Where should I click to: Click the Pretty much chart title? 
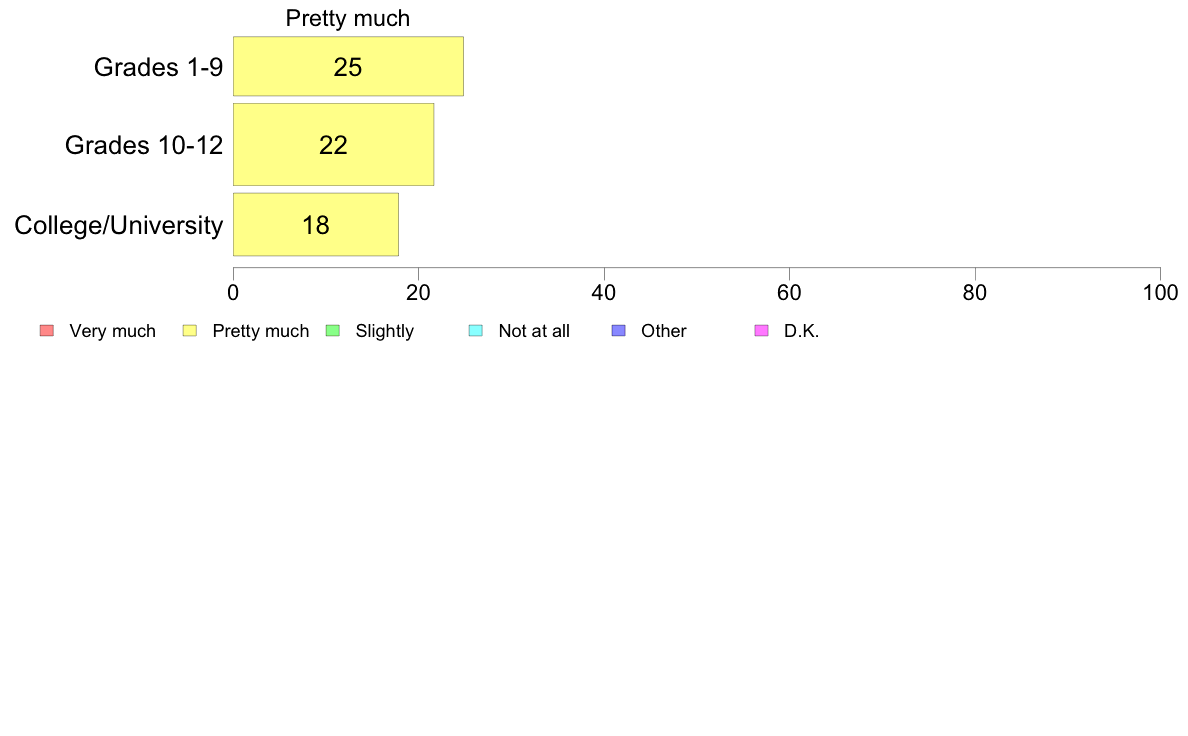point(348,18)
